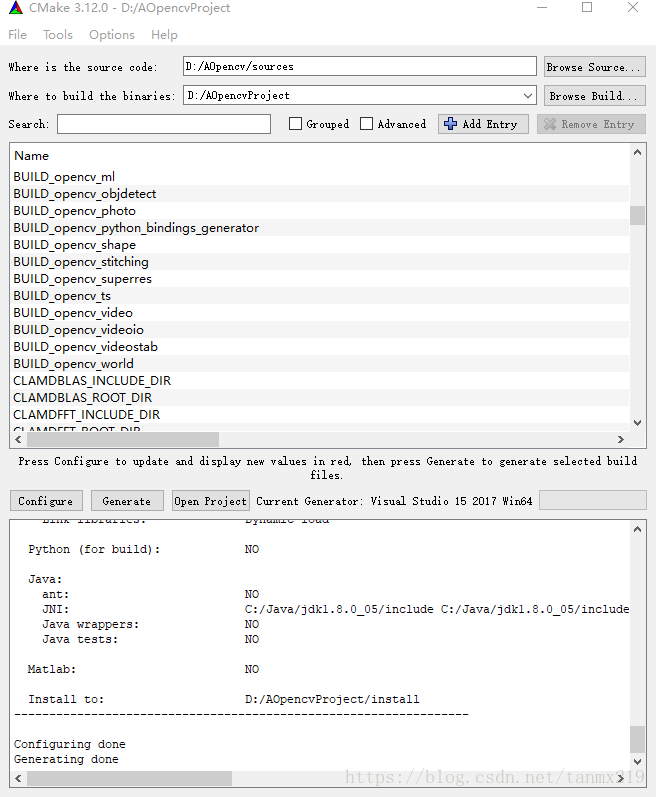Click the plus icon on Add Entry

450,124
